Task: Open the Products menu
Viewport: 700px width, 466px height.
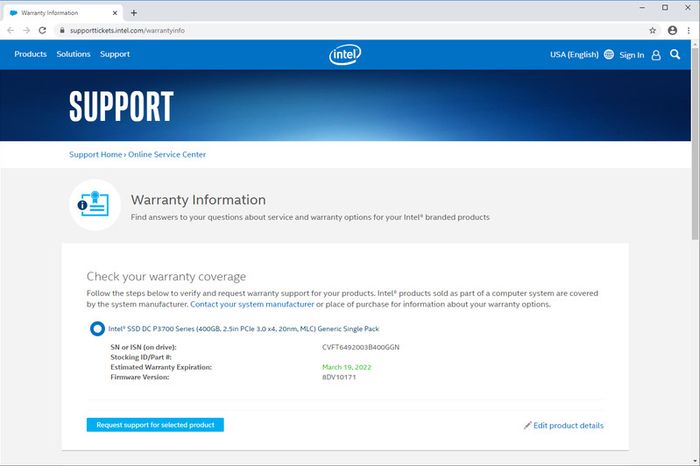Action: [30, 54]
